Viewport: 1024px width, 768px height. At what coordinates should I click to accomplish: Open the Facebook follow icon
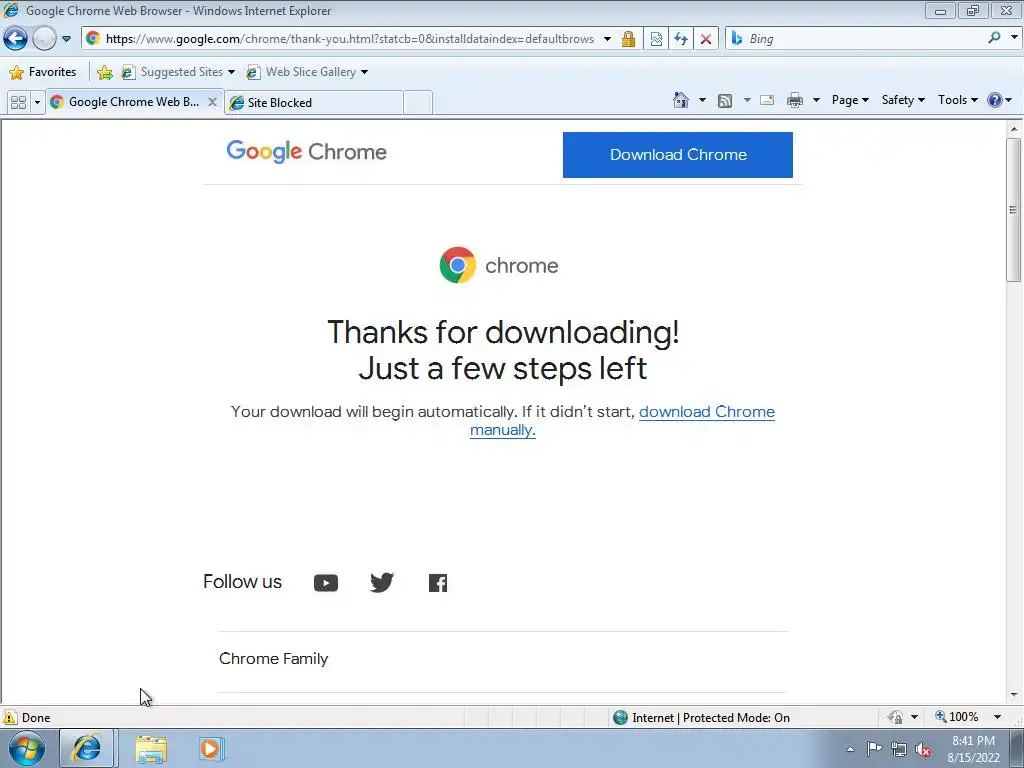pyautogui.click(x=438, y=583)
